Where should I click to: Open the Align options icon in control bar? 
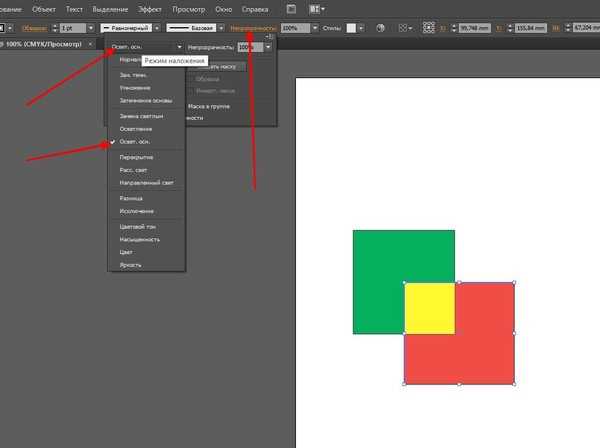pyautogui.click(x=405, y=28)
